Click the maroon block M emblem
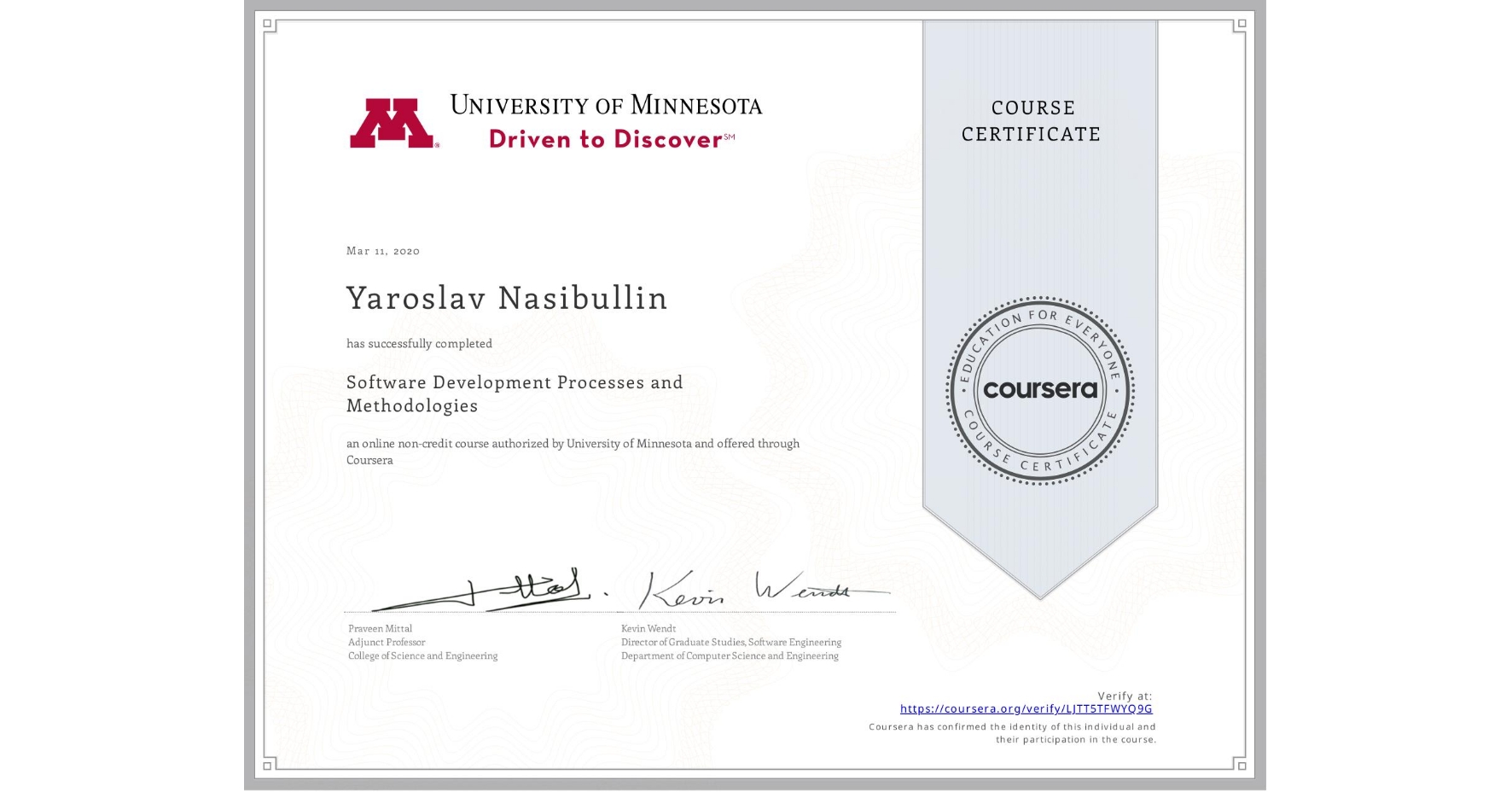 click(x=395, y=119)
